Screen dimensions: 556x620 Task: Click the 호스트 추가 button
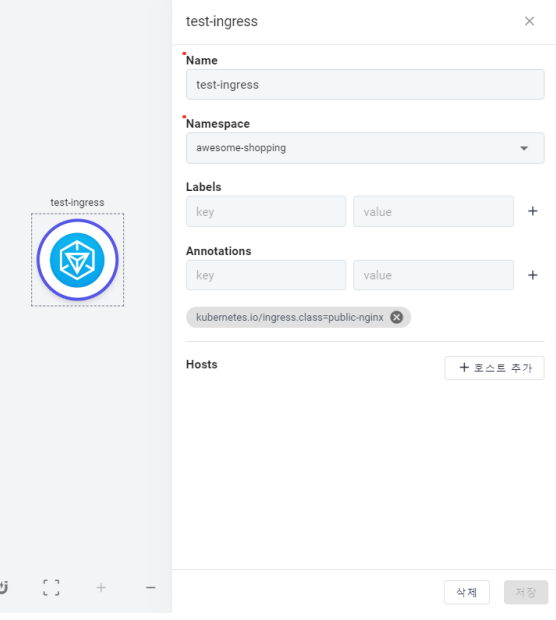(494, 368)
